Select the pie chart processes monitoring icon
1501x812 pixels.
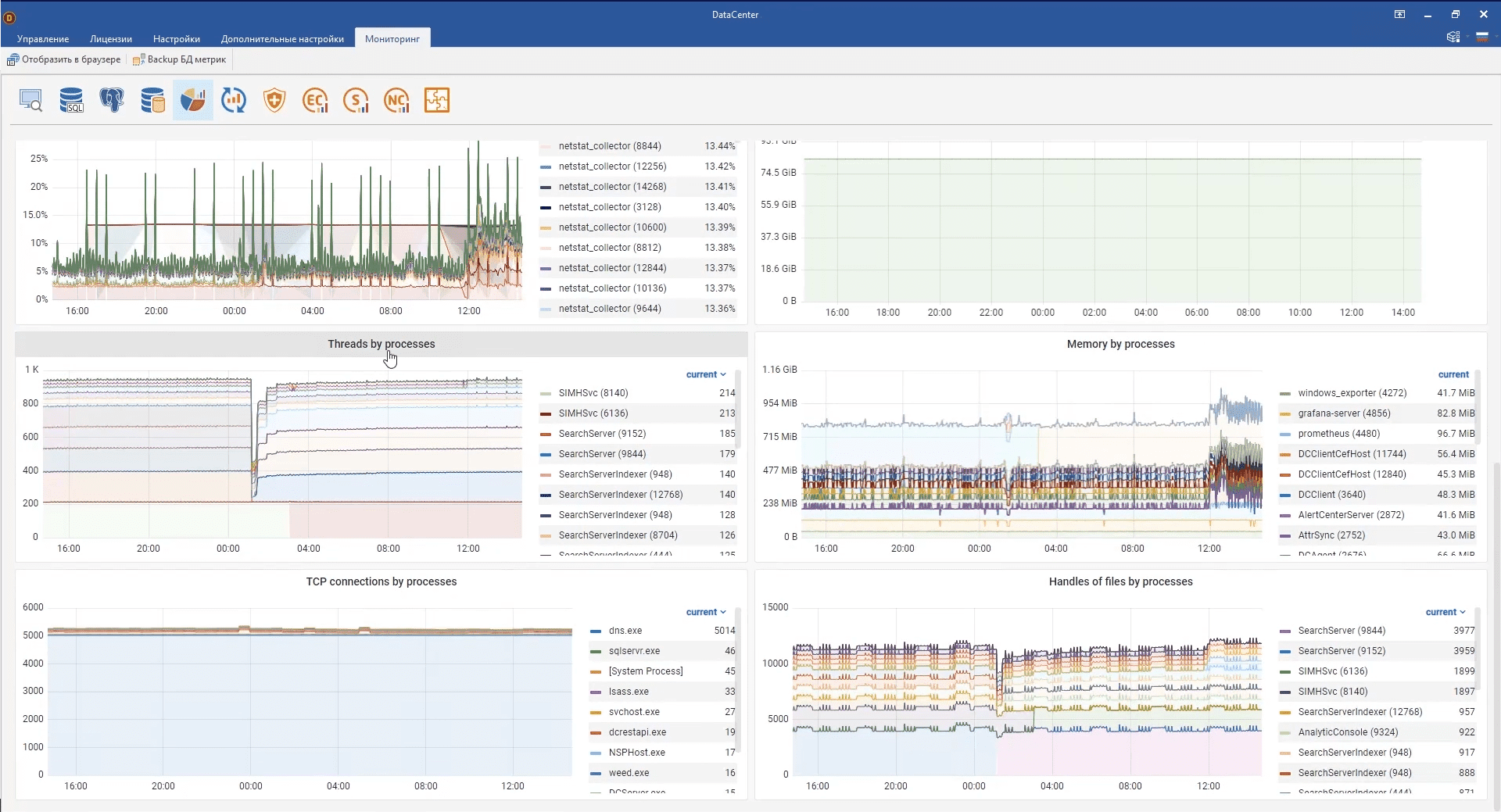(193, 100)
